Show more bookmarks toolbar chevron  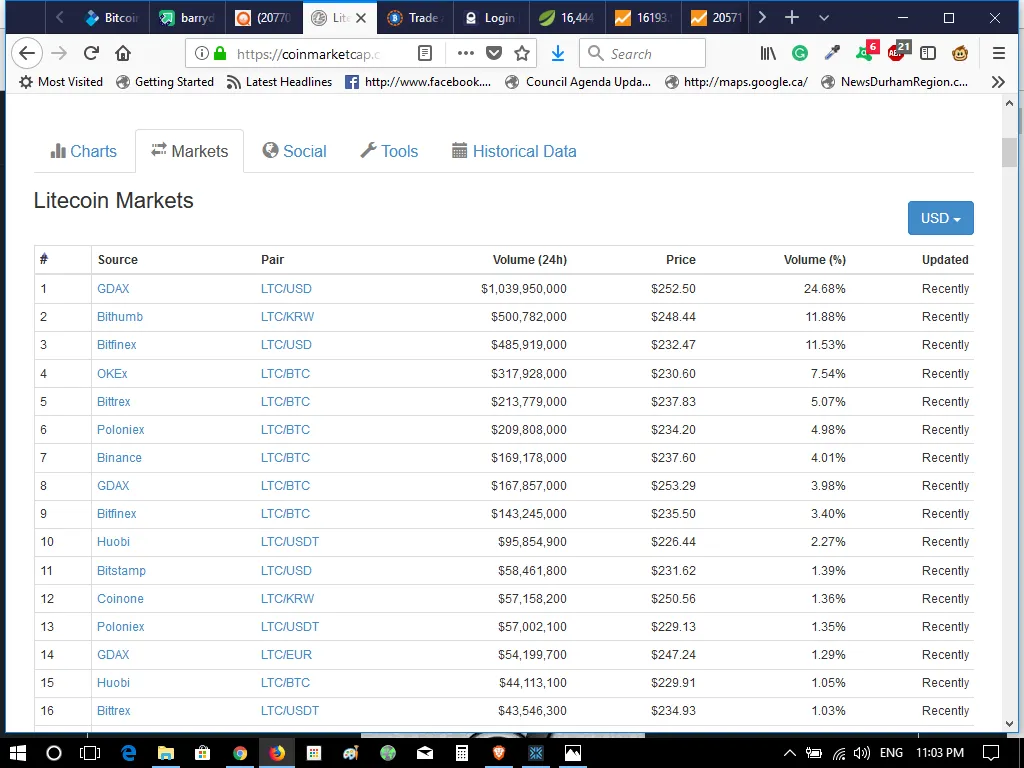(x=998, y=82)
